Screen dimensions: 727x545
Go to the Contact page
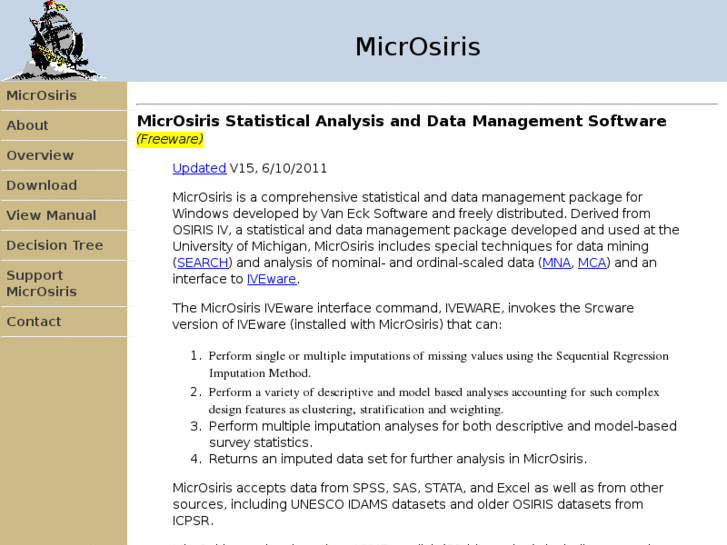[x=33, y=321]
